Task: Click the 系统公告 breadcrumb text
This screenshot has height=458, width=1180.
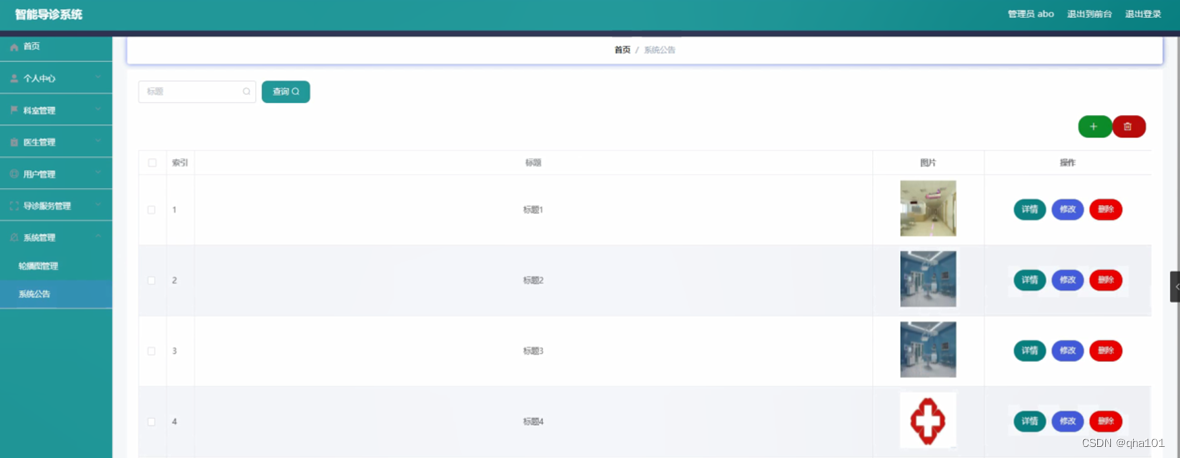Action: [659, 50]
